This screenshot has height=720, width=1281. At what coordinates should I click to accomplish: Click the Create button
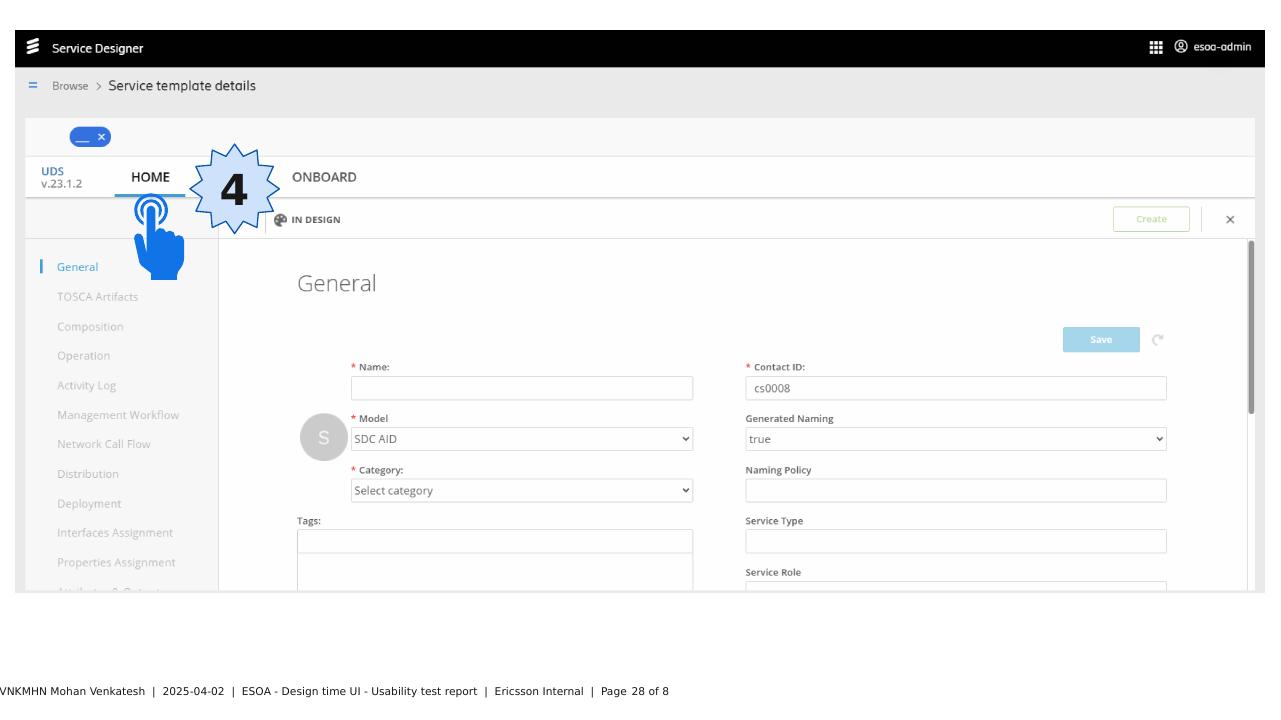coord(1151,219)
